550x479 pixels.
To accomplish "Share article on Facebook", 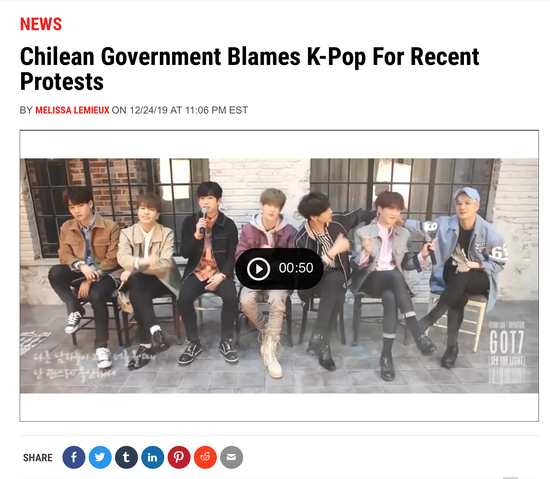I will [x=74, y=457].
